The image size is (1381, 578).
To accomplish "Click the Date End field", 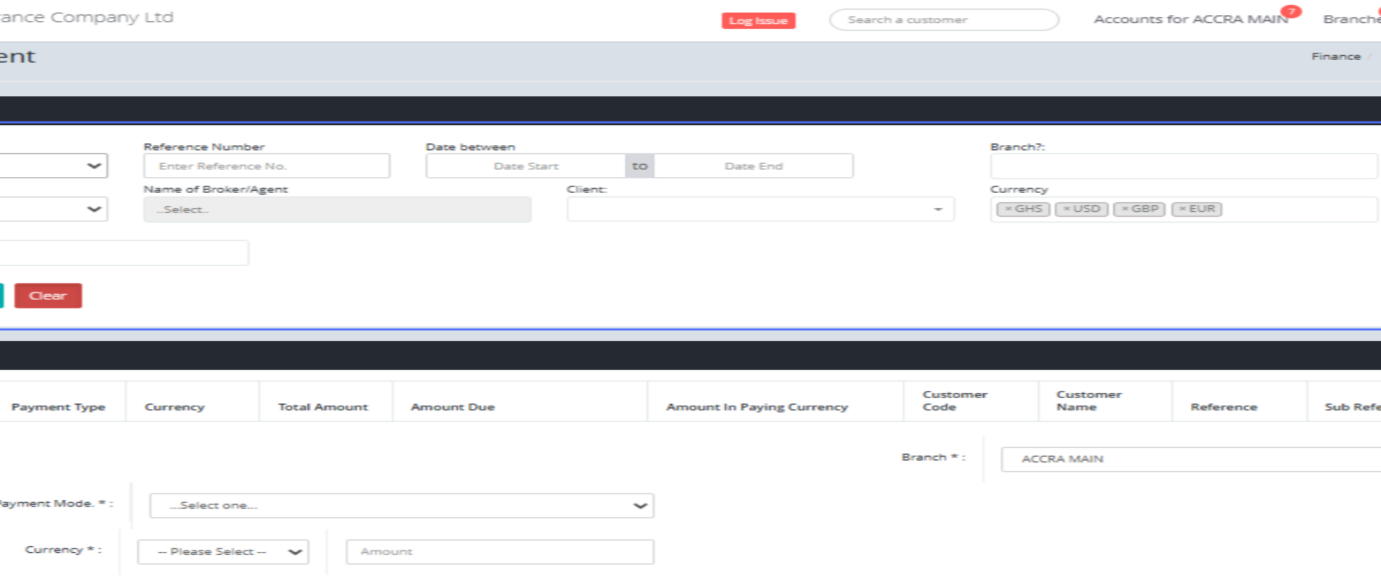I will 753,166.
